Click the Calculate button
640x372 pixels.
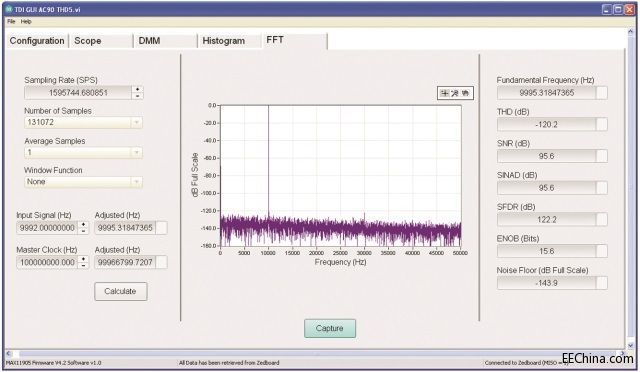click(120, 291)
